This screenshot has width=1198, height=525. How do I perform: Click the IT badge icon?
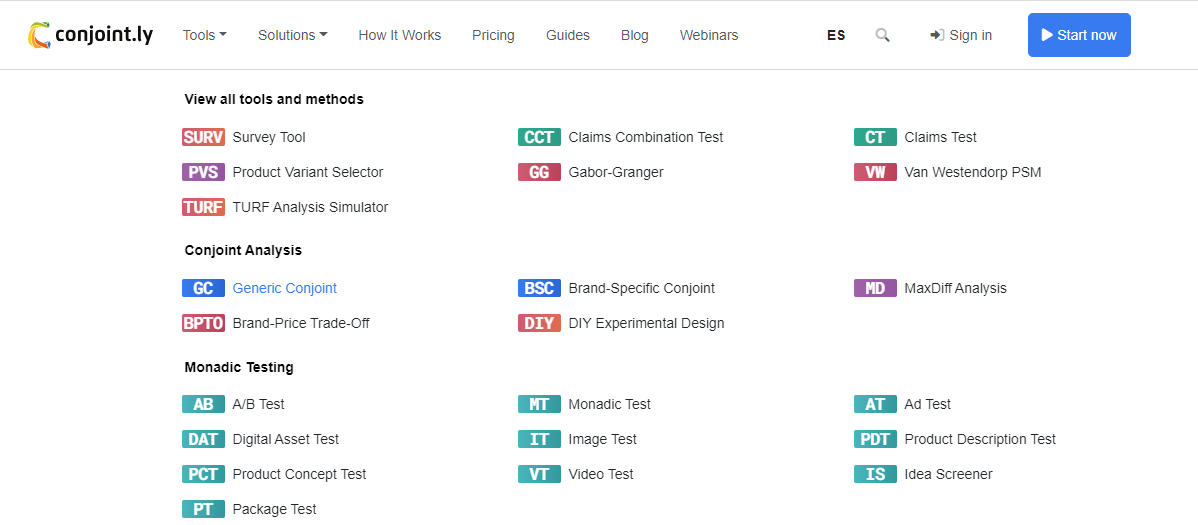point(539,439)
